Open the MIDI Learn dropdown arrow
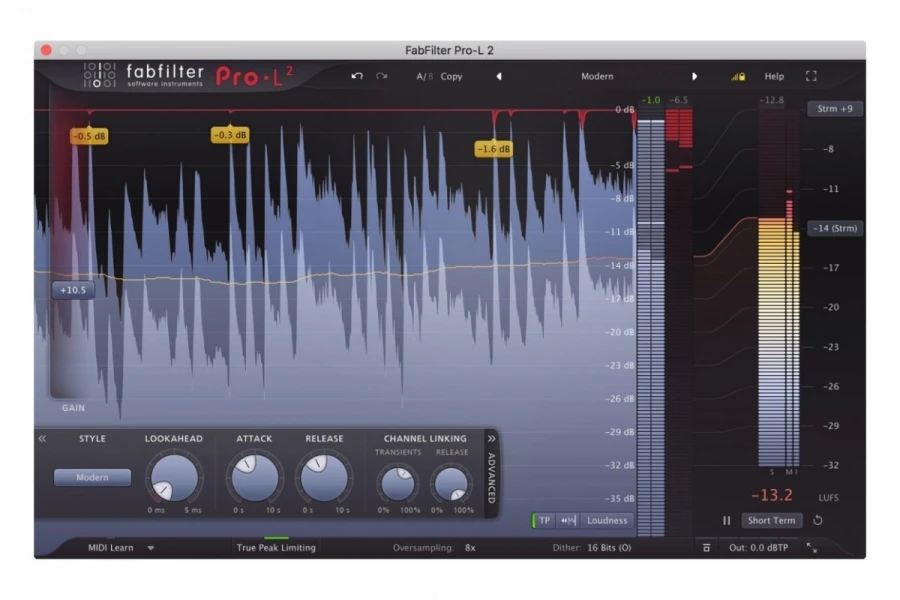This screenshot has height=600, width=900. pyautogui.click(x=150, y=548)
